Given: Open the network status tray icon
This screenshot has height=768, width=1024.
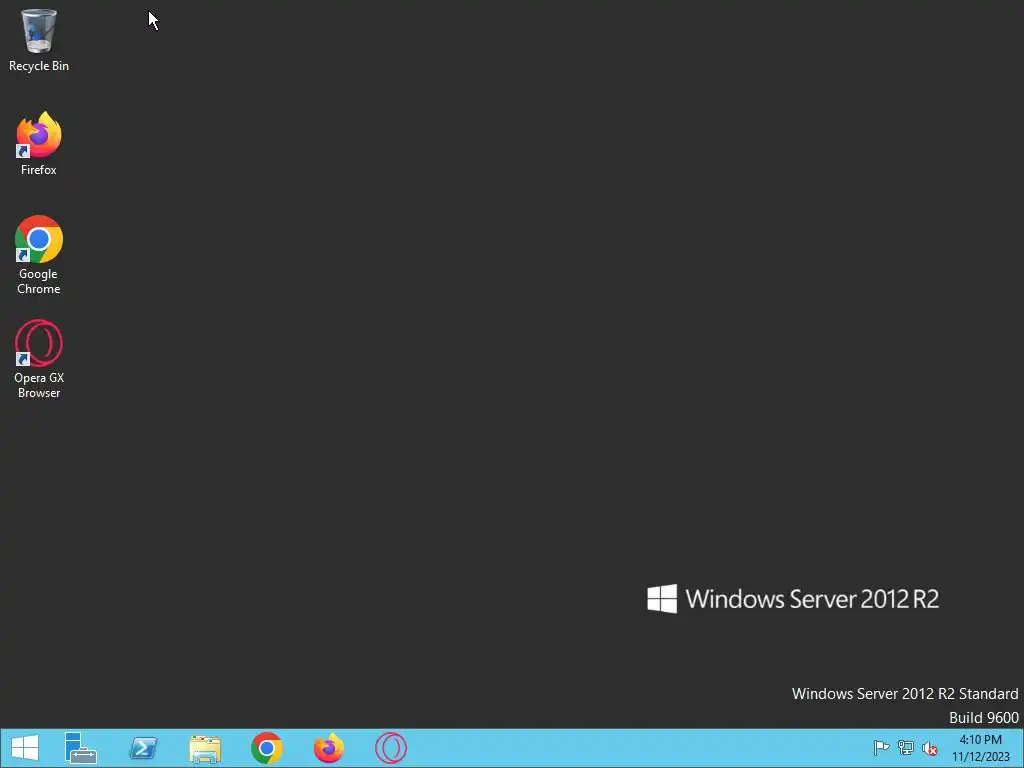Looking at the screenshot, I should pyautogui.click(x=906, y=748).
